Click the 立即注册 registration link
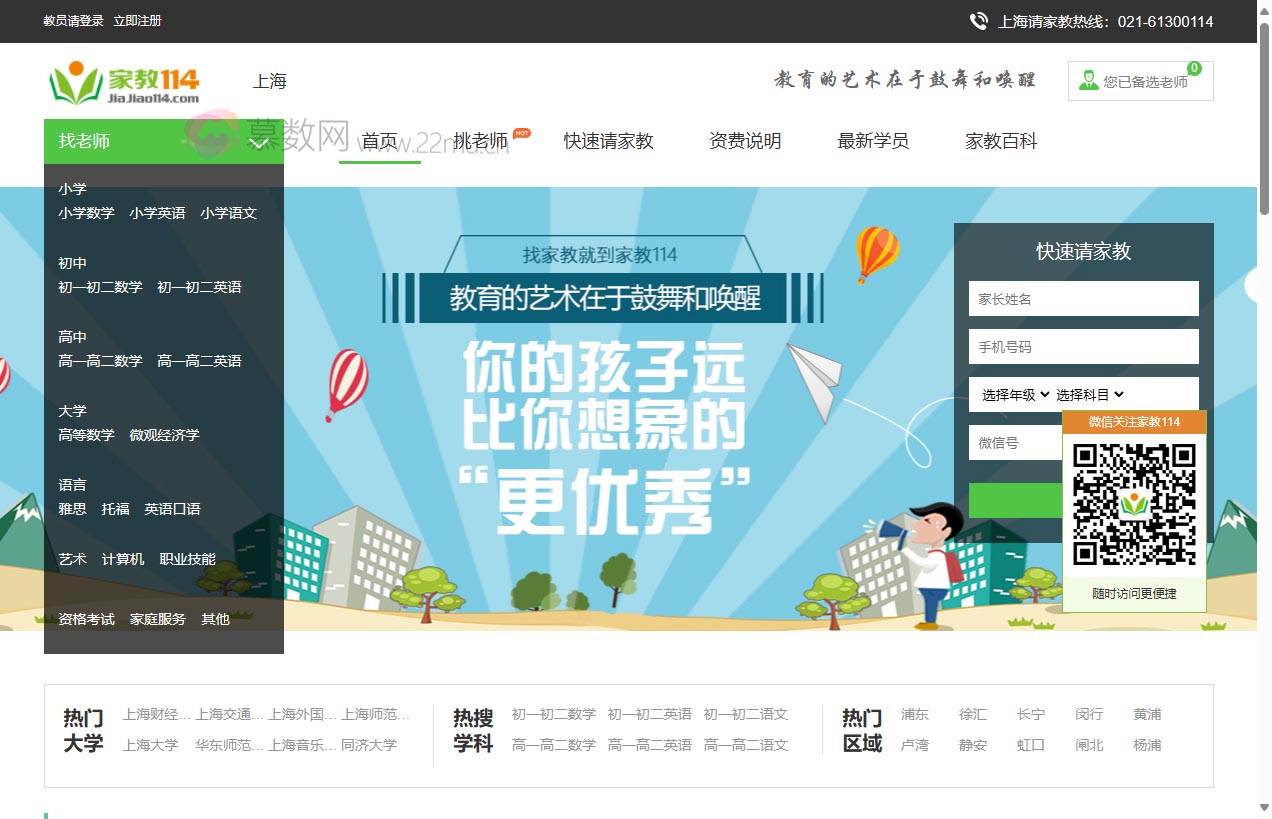 137,20
